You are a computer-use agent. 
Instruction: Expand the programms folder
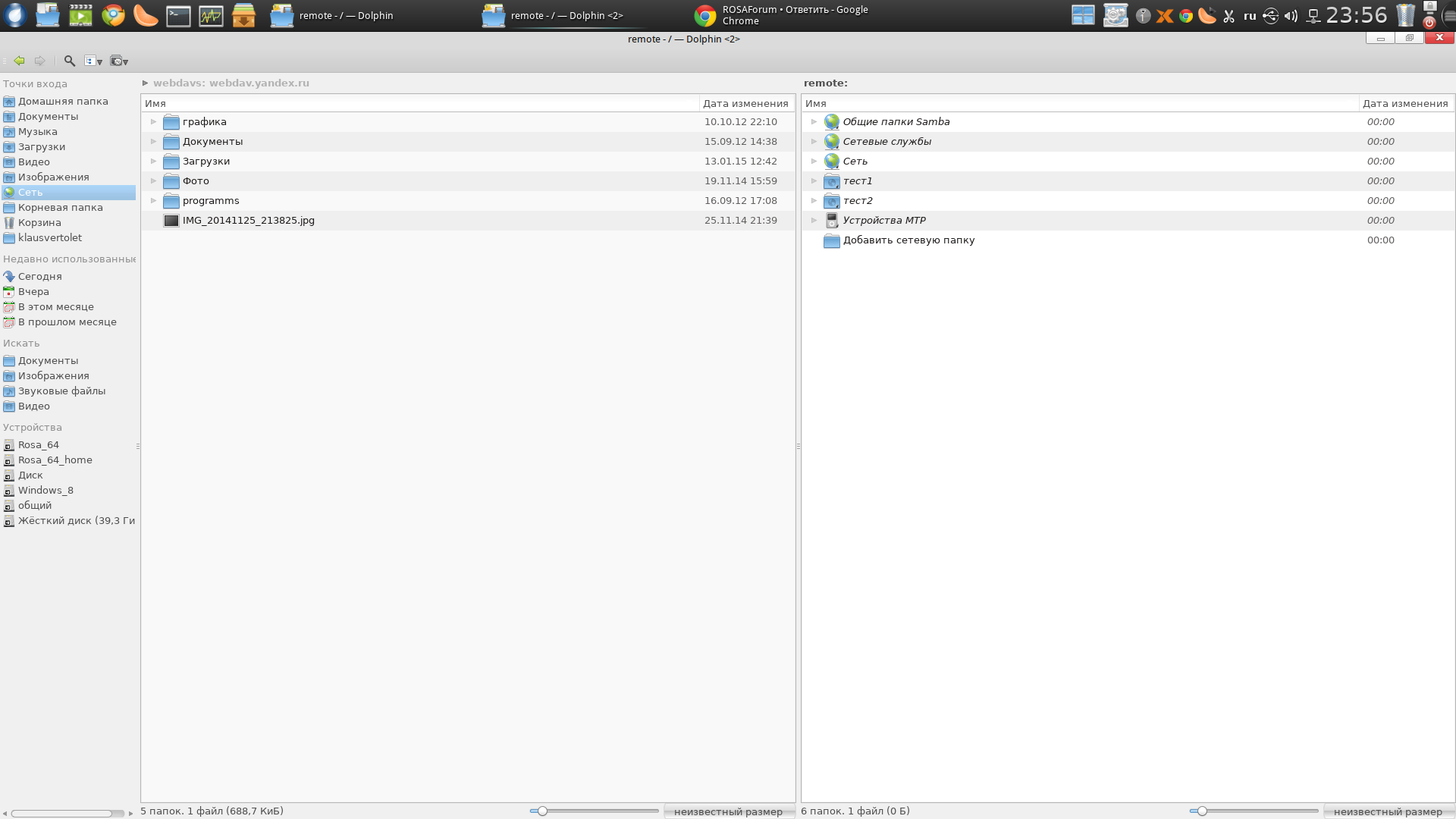[153, 201]
